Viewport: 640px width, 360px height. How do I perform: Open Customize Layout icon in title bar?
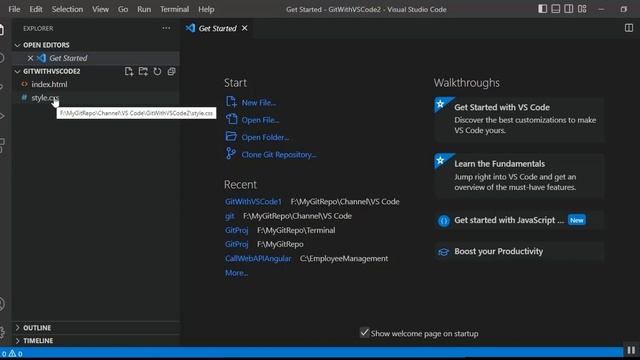coord(582,9)
